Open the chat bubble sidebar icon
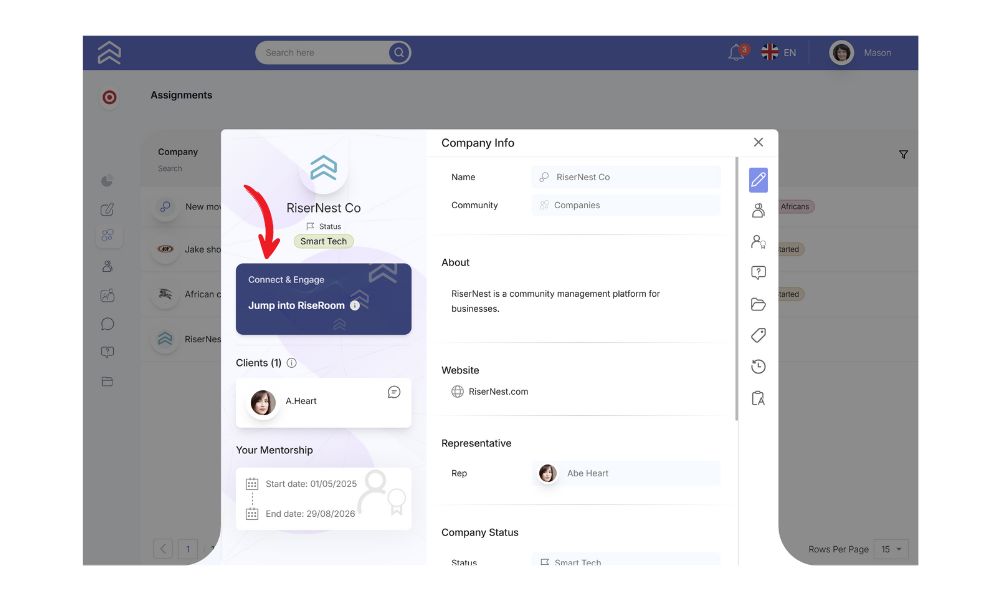 (x=107, y=324)
